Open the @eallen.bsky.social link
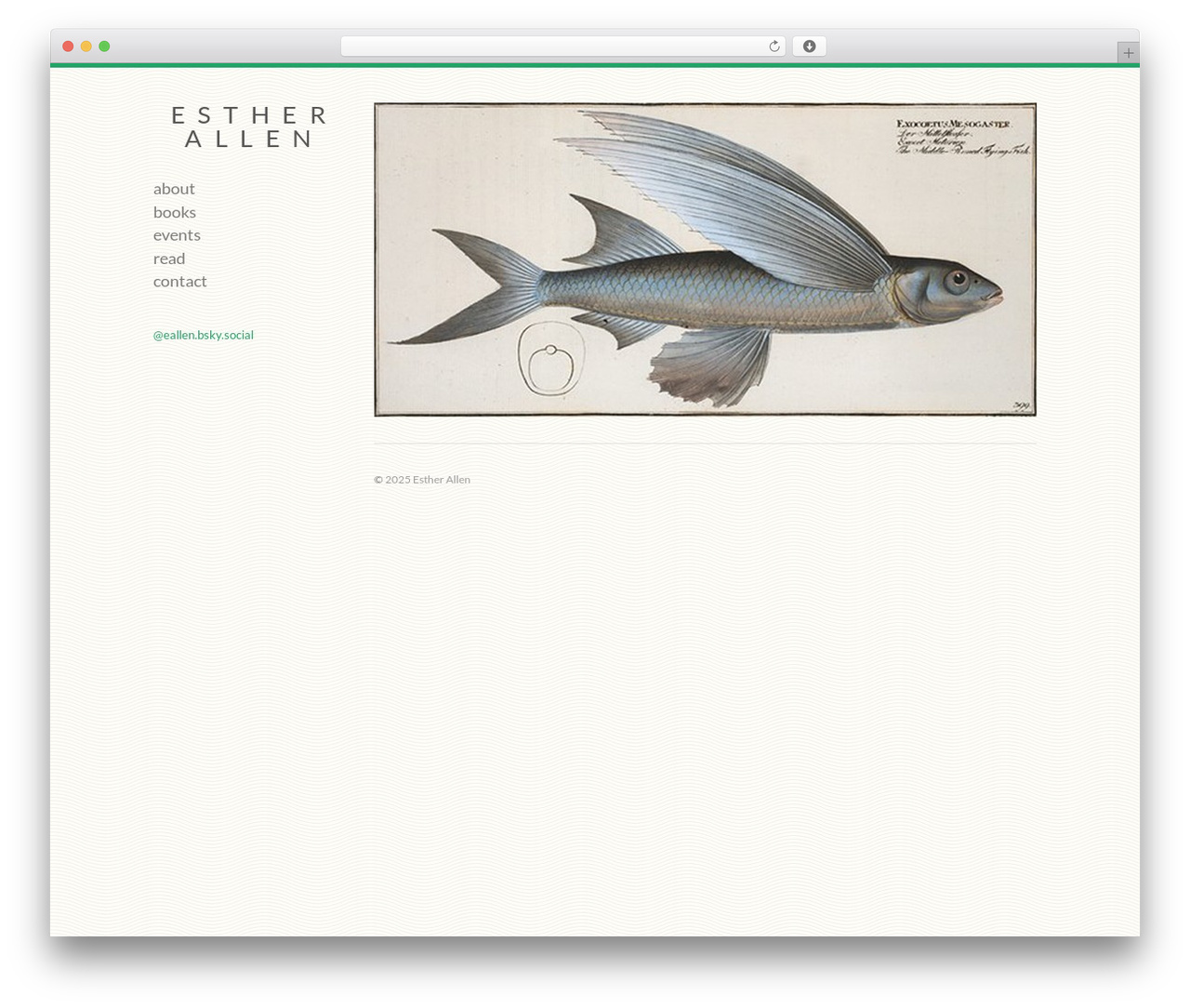 coord(204,335)
